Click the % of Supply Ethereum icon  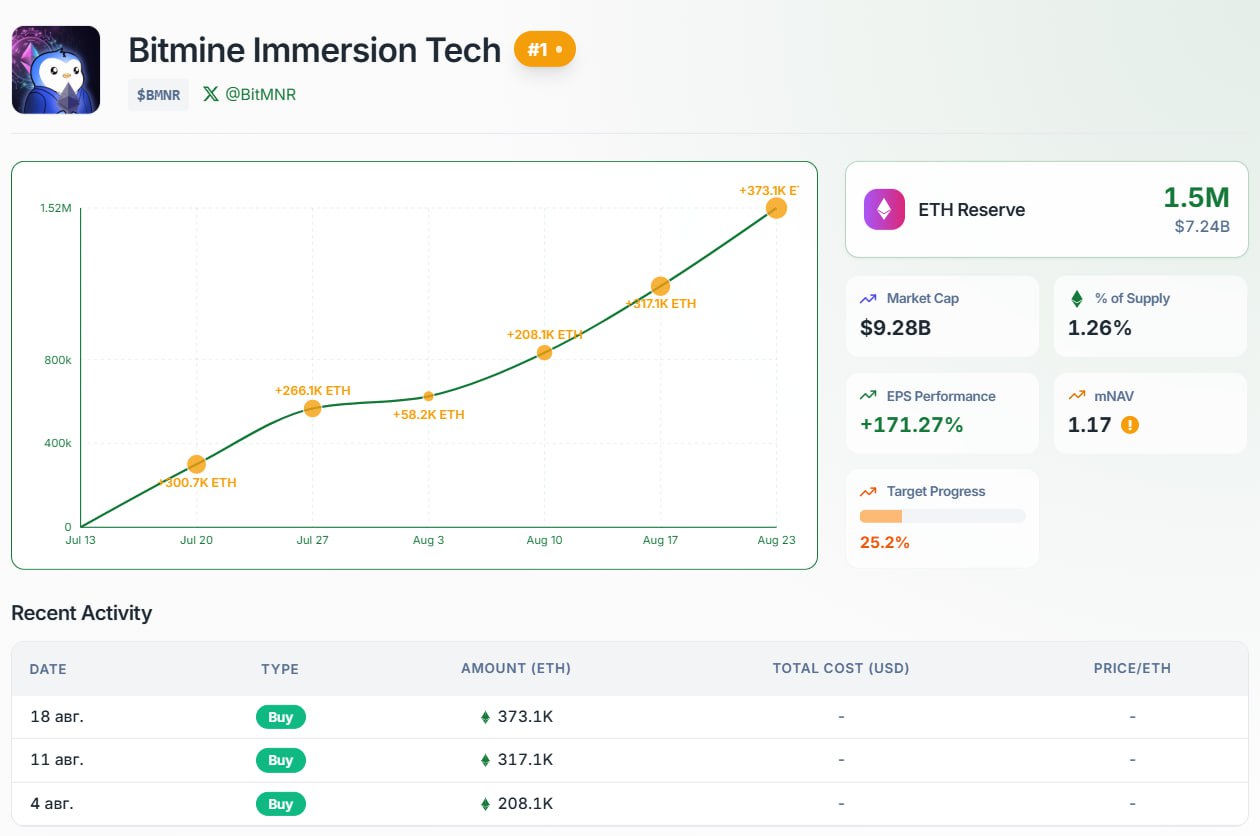tap(1077, 298)
